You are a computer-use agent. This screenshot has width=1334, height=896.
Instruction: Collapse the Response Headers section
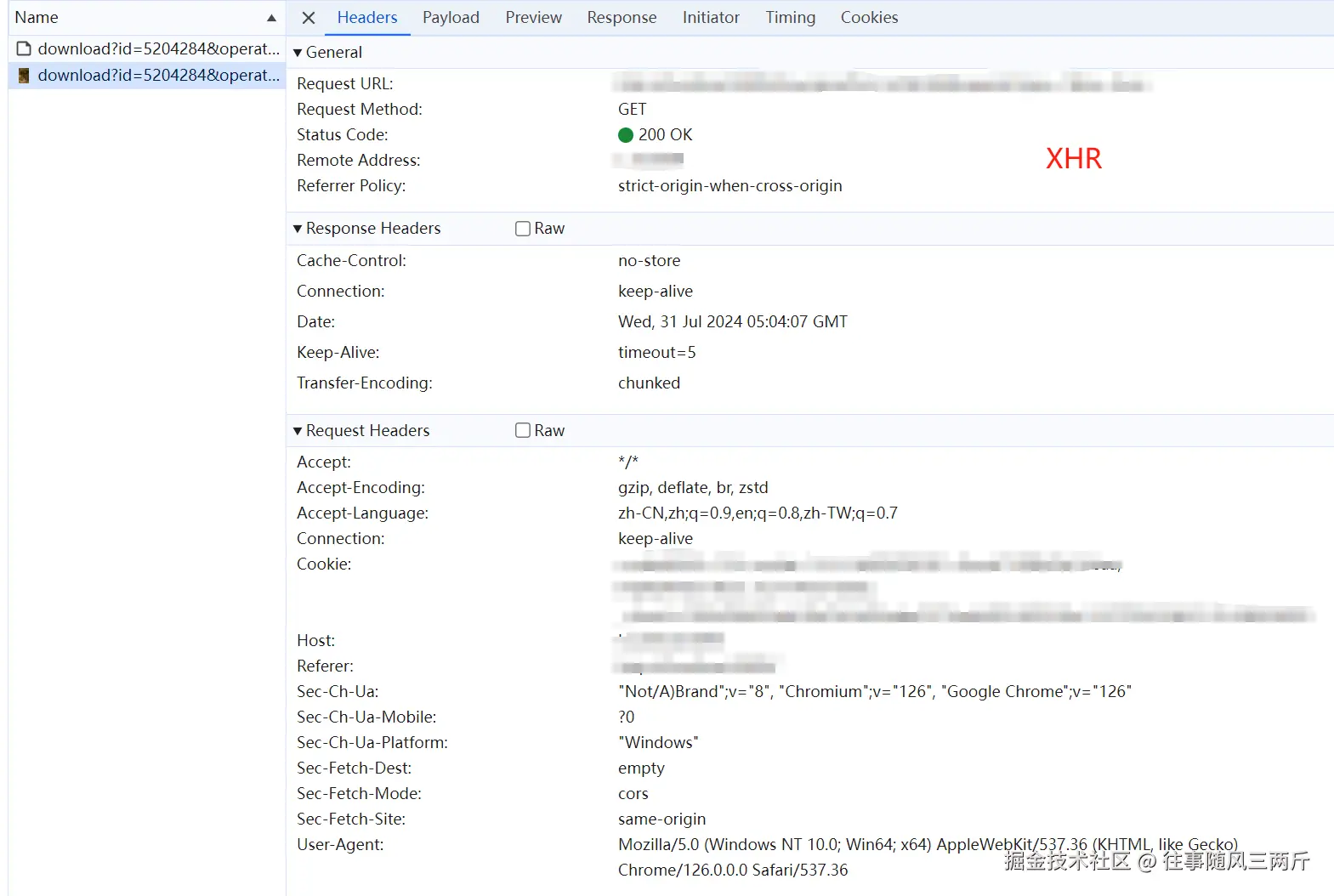298,229
